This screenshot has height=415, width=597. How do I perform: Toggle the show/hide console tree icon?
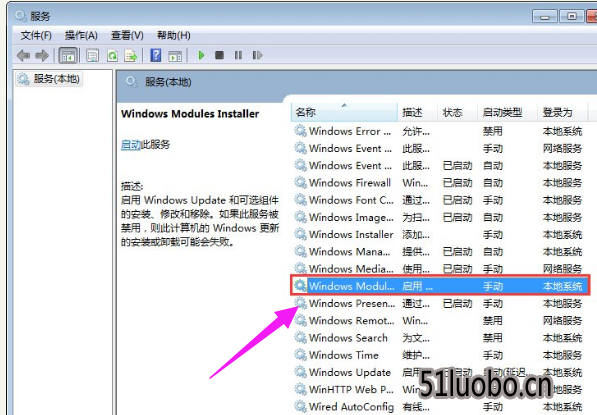pos(68,56)
